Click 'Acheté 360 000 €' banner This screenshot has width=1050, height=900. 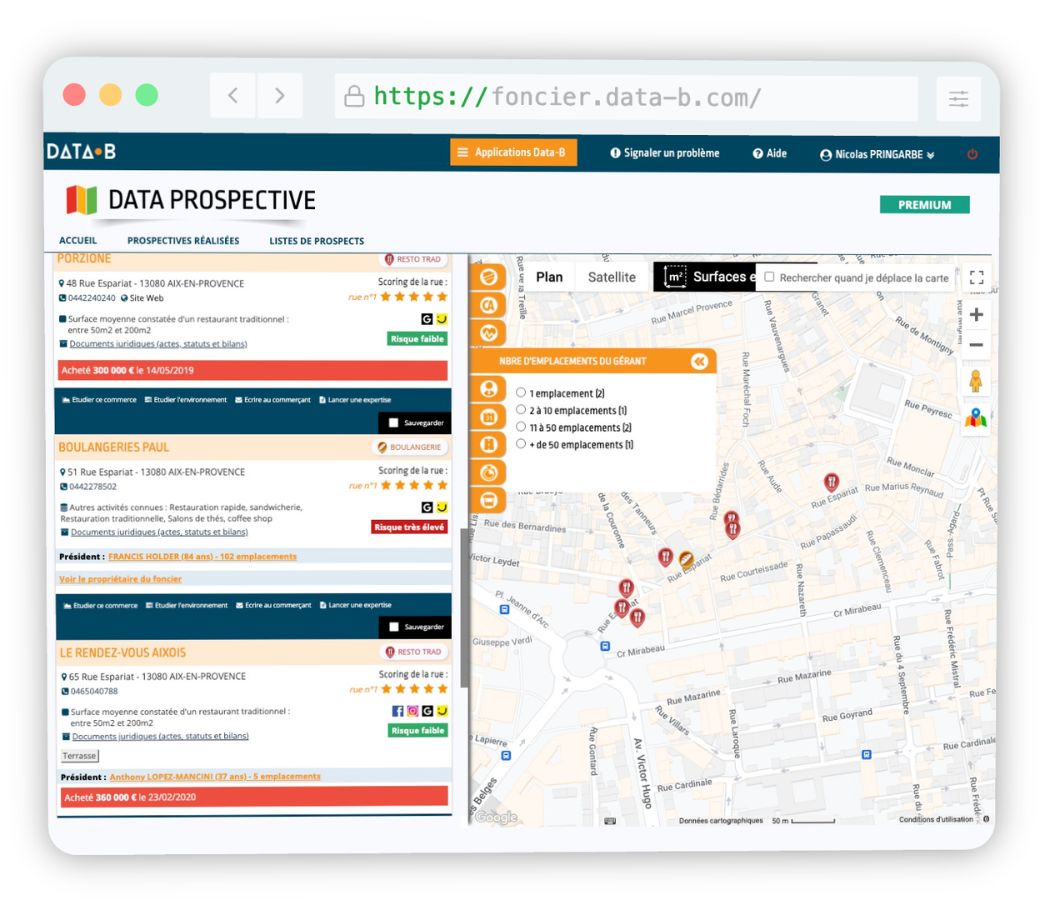pos(254,797)
